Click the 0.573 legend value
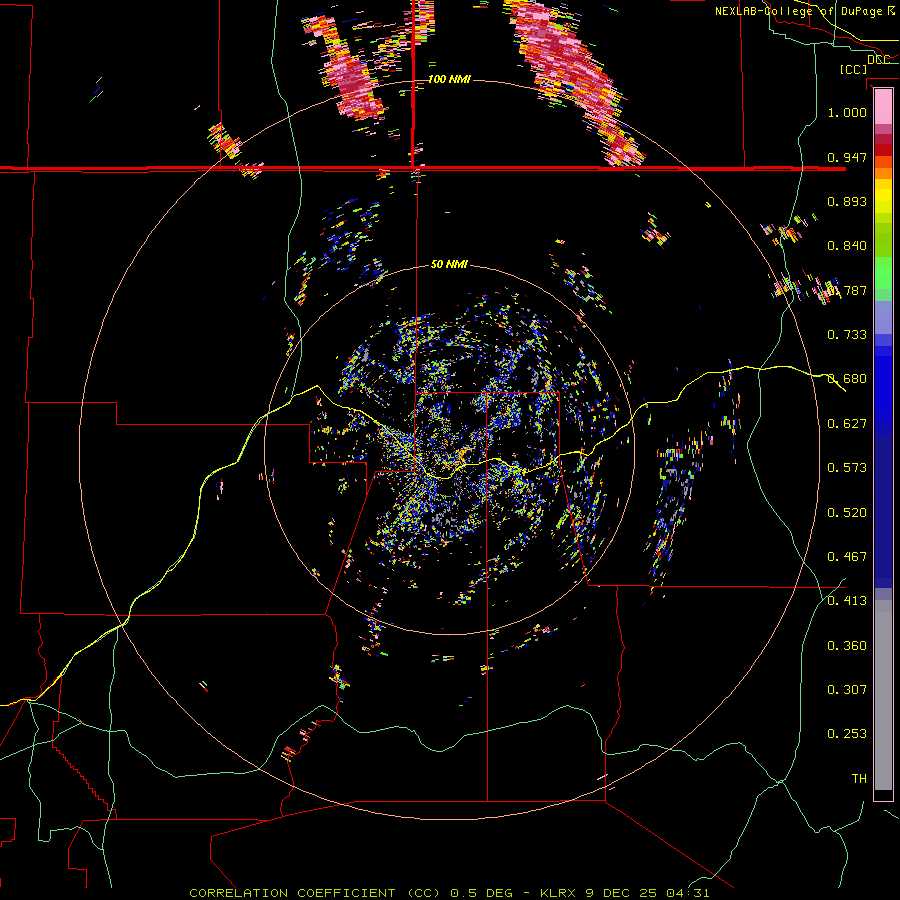 847,468
